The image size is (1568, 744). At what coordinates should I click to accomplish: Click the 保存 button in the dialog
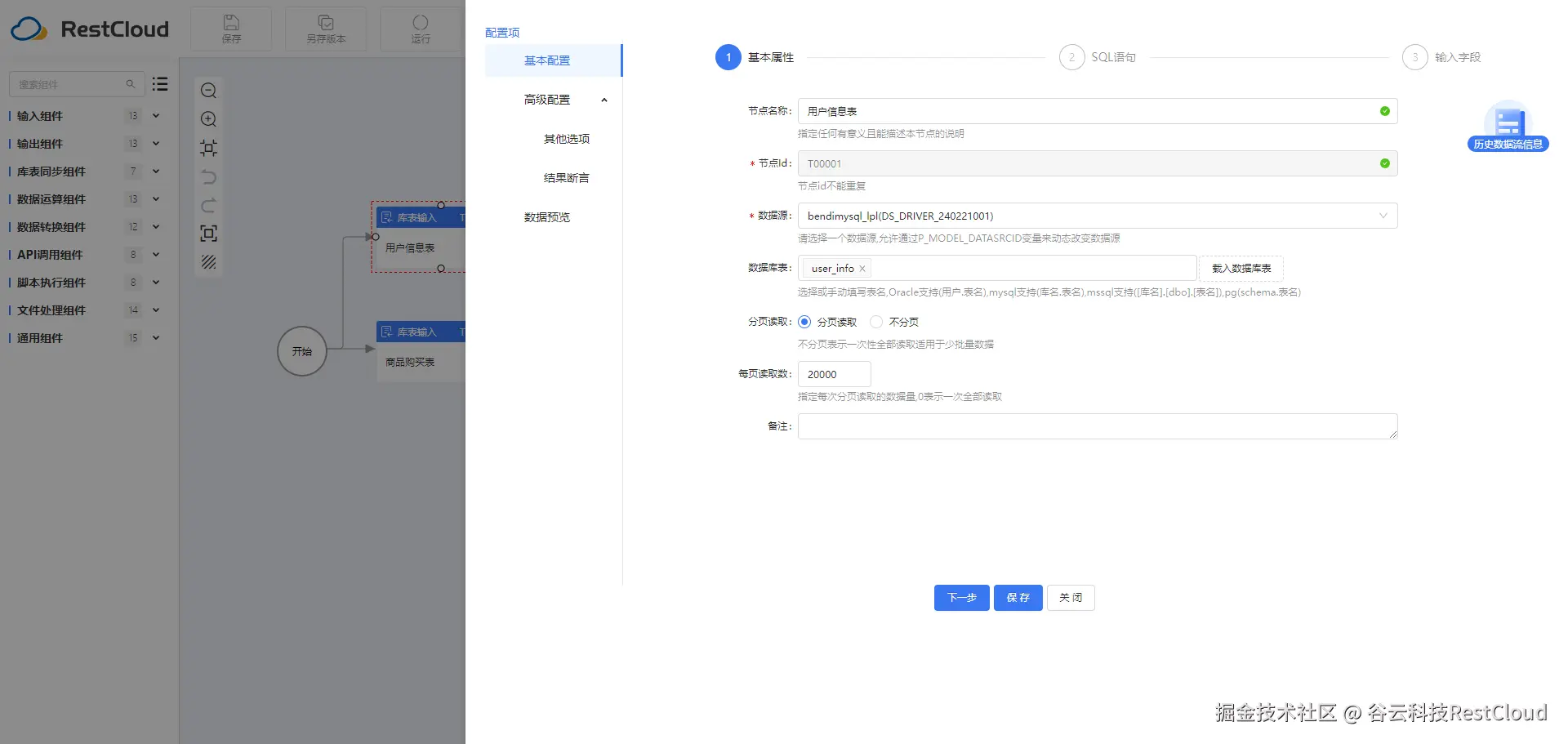click(x=1018, y=598)
